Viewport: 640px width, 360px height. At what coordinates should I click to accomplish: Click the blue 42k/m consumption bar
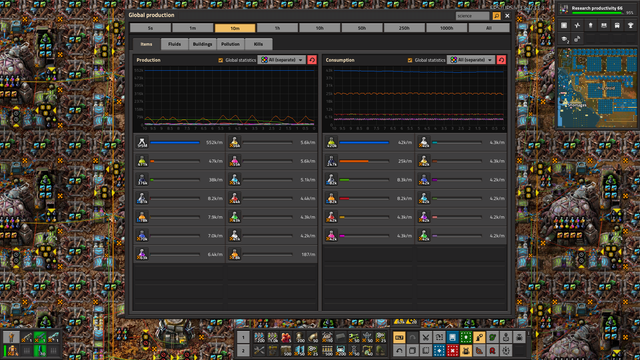(x=364, y=142)
